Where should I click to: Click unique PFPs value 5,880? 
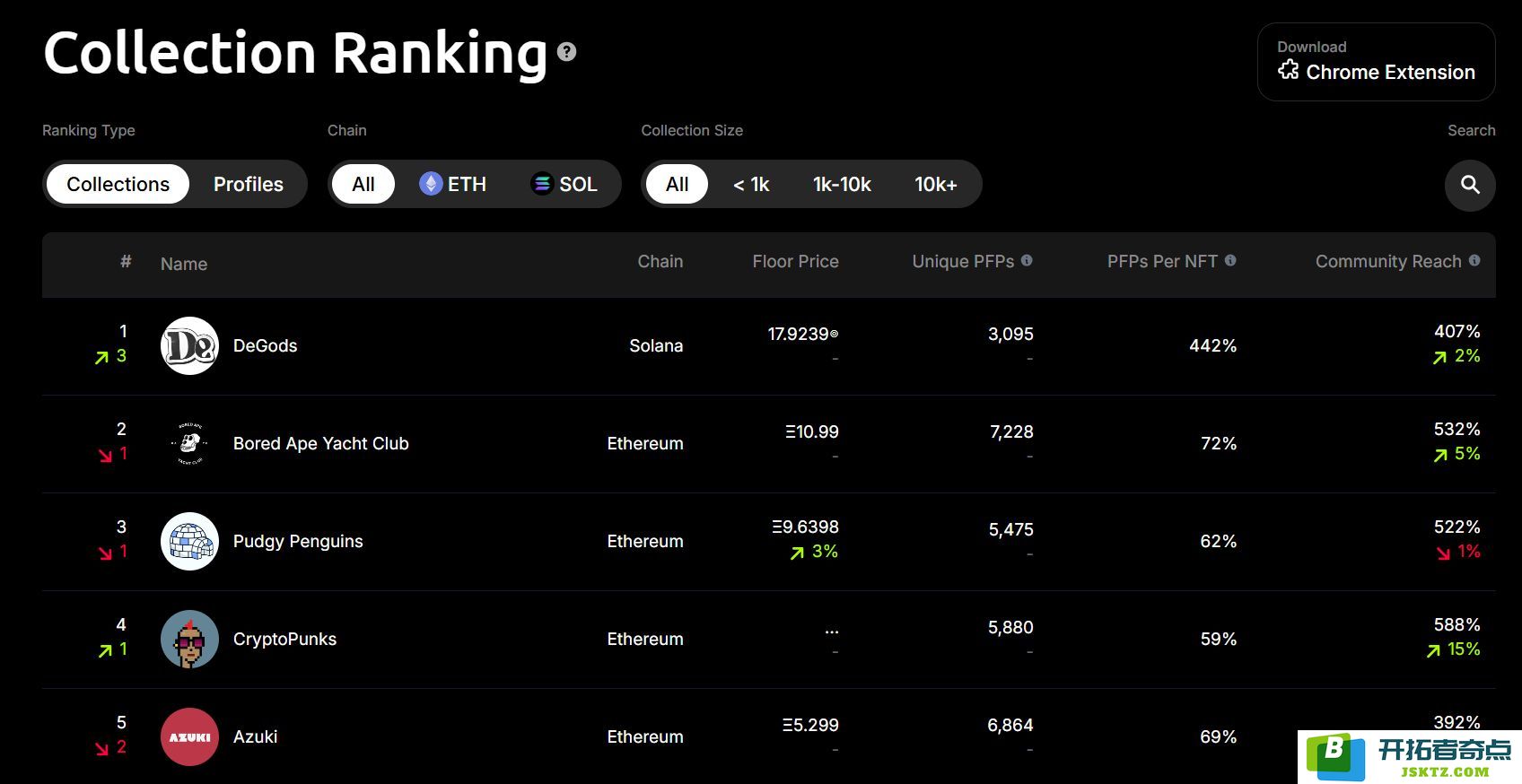pyautogui.click(x=1010, y=627)
